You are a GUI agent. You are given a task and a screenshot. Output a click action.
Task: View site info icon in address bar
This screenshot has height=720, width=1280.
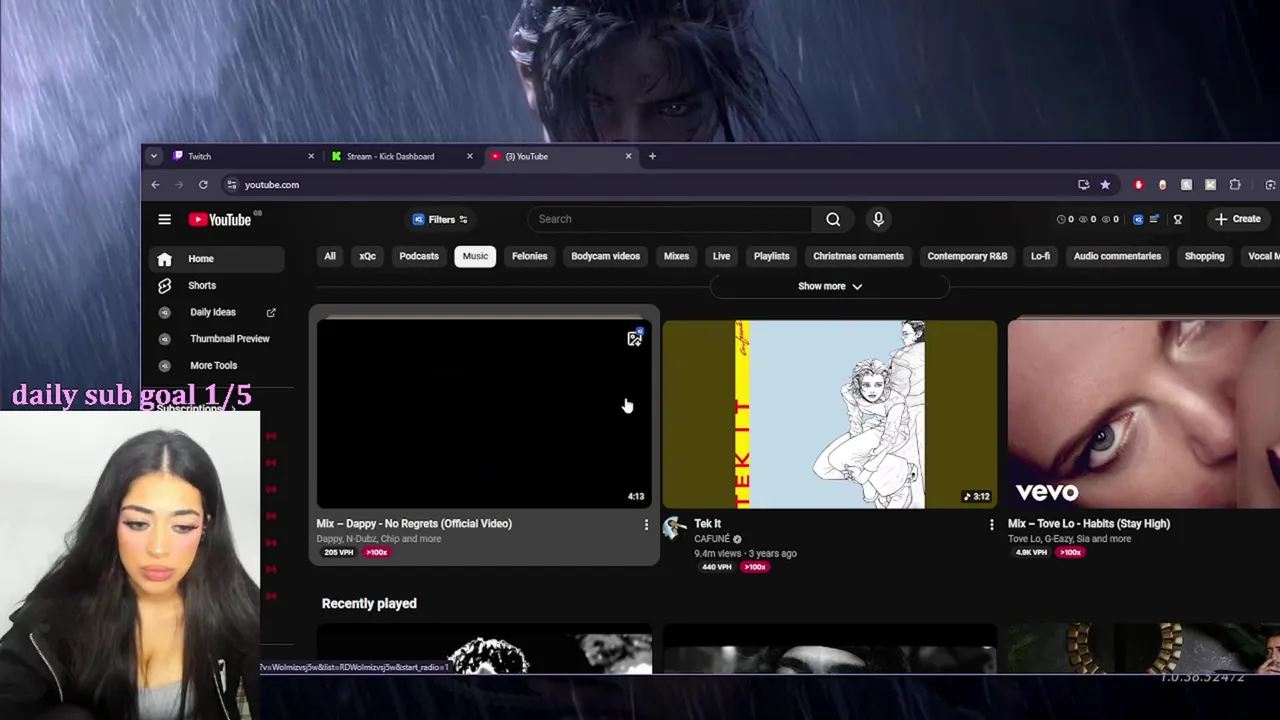pyautogui.click(x=231, y=185)
